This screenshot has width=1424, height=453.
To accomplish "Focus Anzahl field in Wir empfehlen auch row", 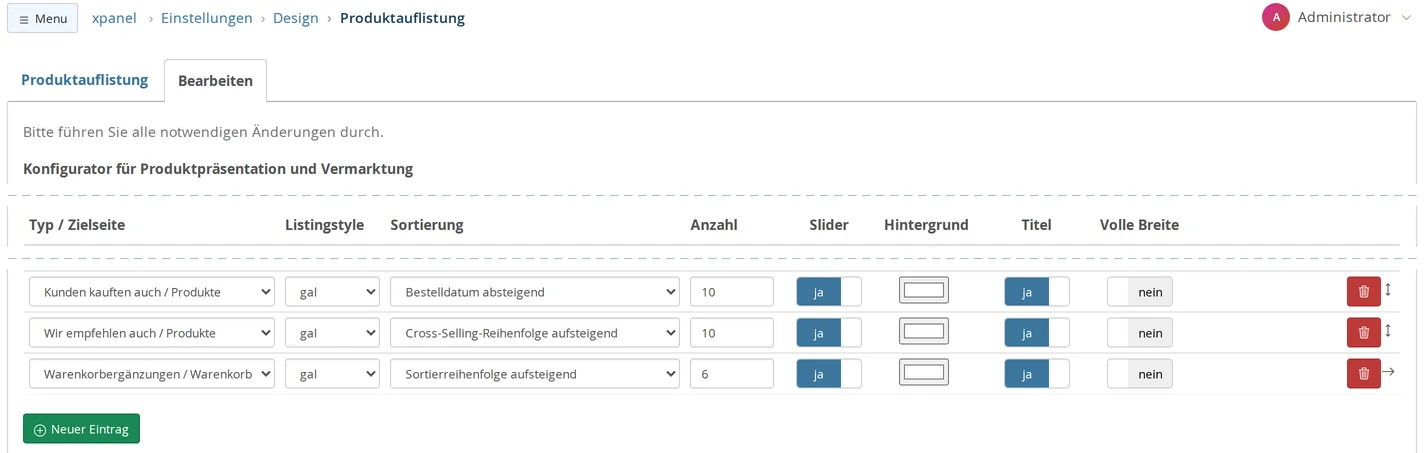I will (732, 333).
